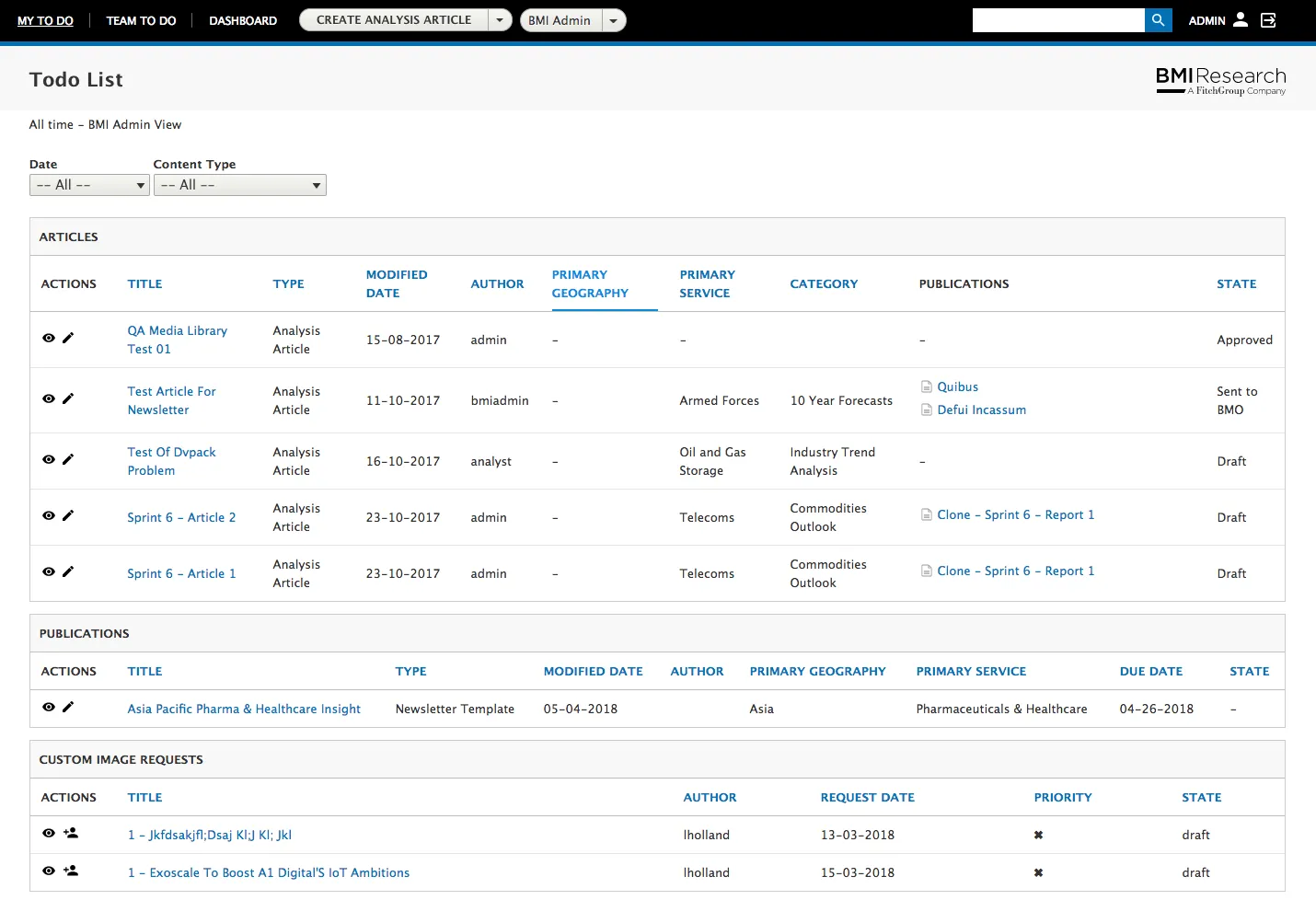View Asia Pacific Pharma publication eye icon
The width and height of the screenshot is (1316, 923).
[x=49, y=708]
